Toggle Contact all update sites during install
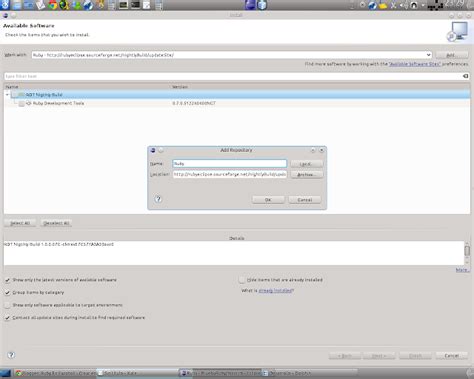474x379 pixels. click(x=7, y=318)
